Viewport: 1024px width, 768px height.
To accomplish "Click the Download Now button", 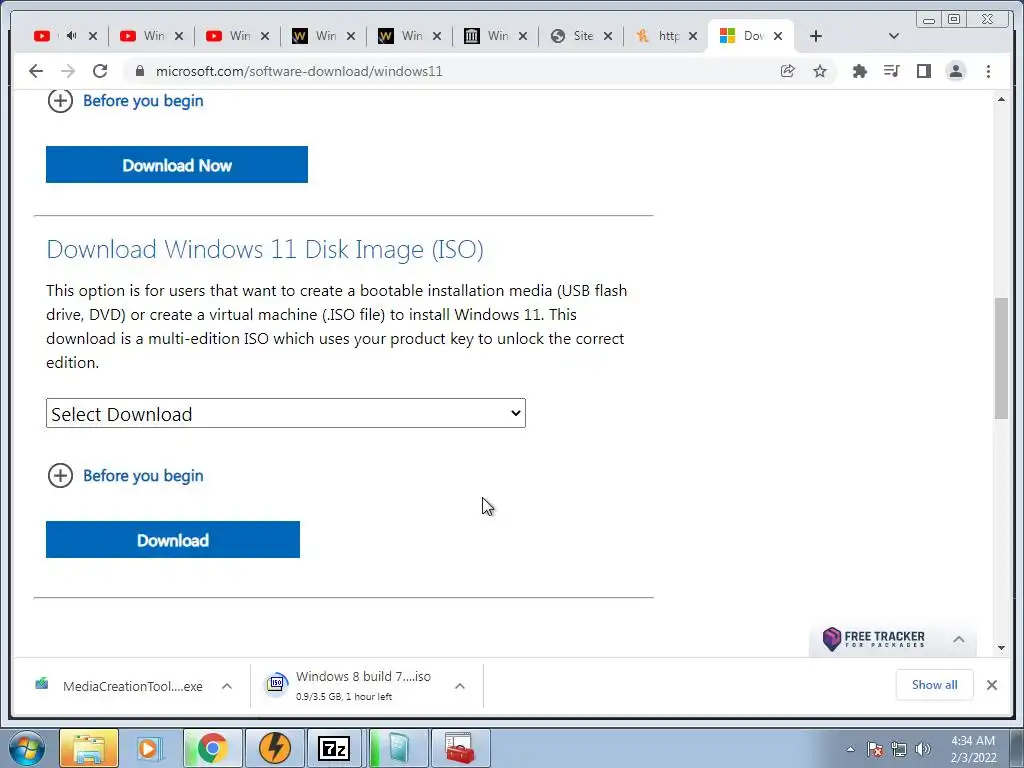I will click(x=177, y=165).
